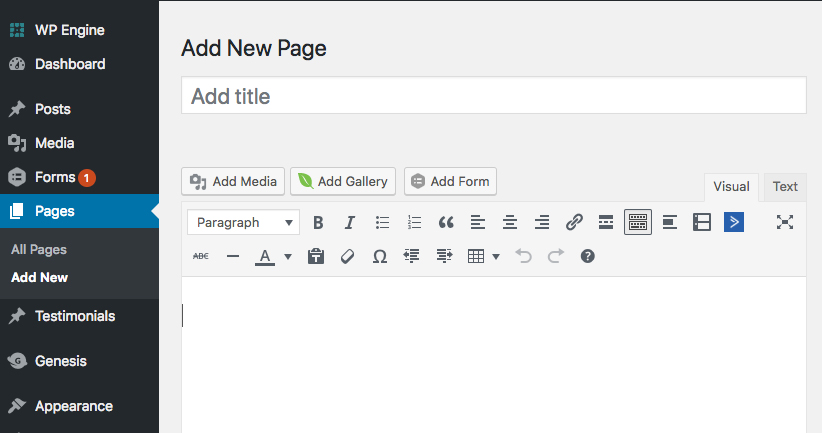This screenshot has width=822, height=433.
Task: Open the Paragraph format dropdown
Action: pyautogui.click(x=244, y=223)
